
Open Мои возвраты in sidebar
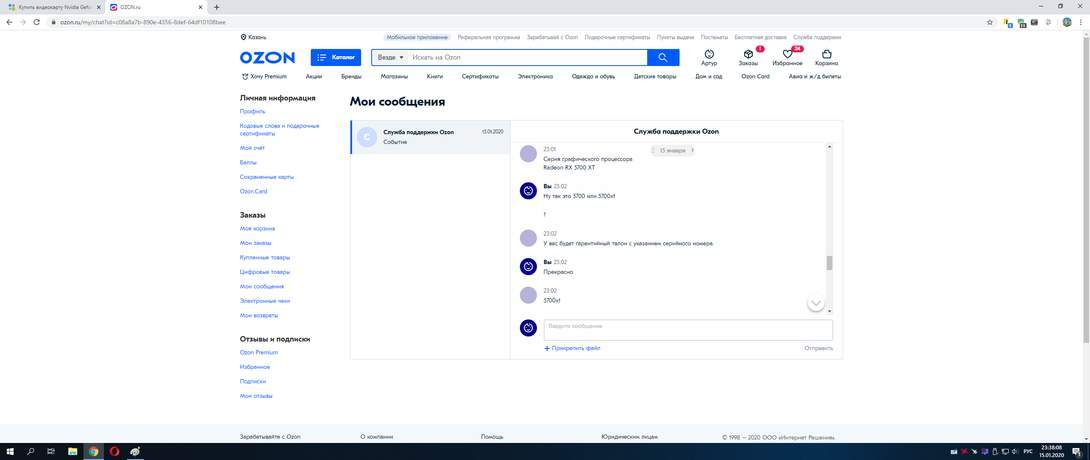(x=259, y=315)
